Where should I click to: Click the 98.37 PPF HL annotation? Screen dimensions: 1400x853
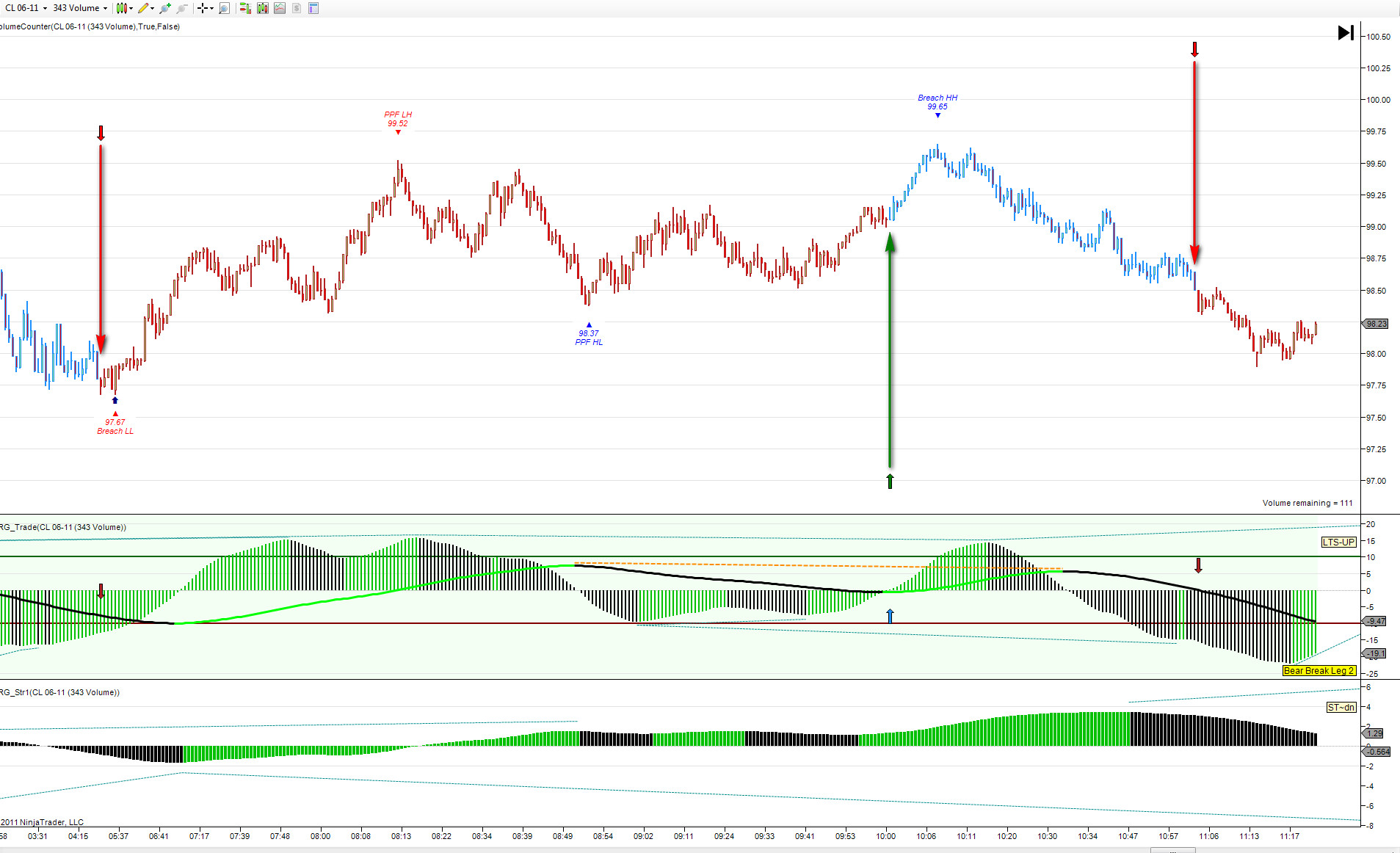[x=589, y=338]
